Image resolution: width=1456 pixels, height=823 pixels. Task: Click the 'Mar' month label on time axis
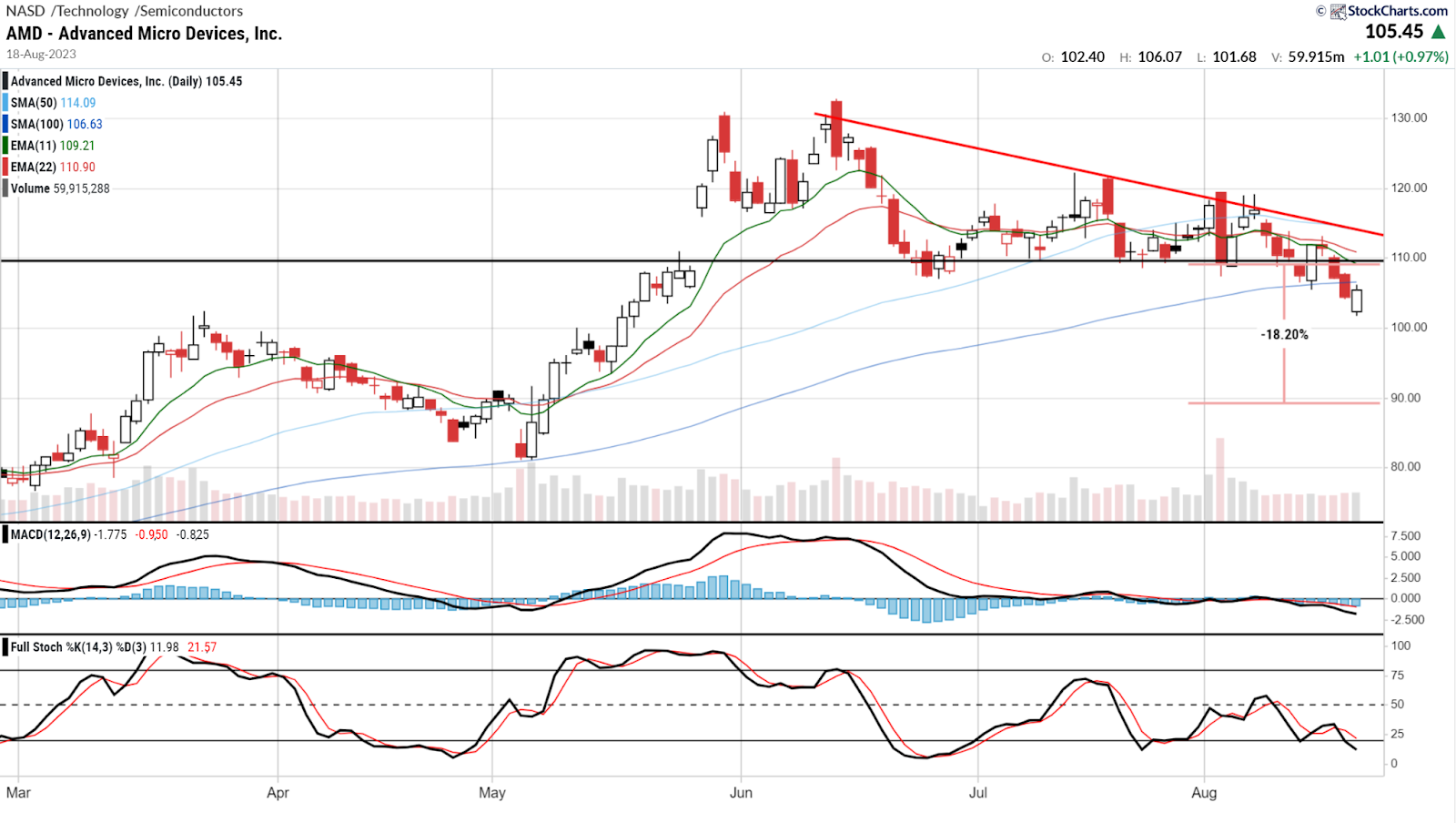pos(18,793)
